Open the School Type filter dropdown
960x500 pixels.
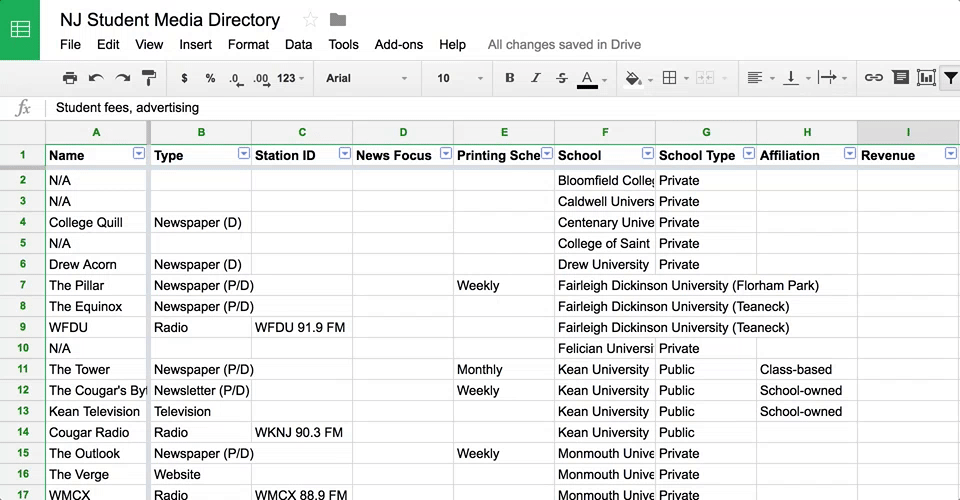pos(749,154)
